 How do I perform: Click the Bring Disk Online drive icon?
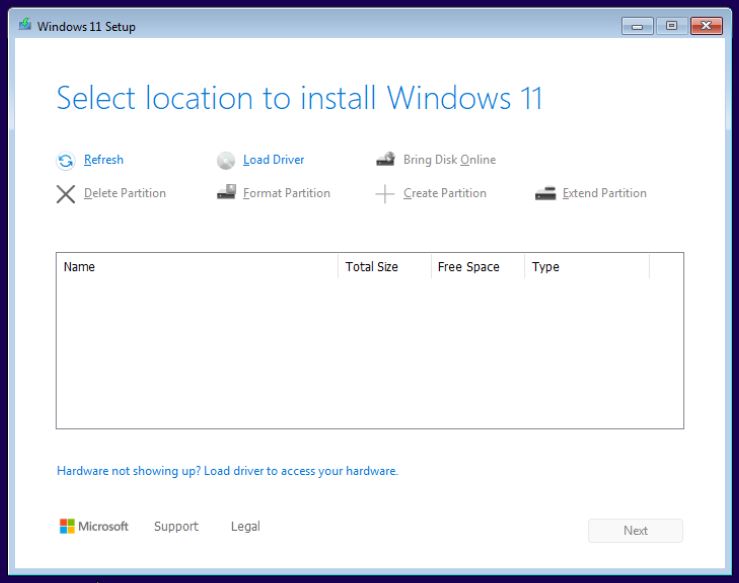pyautogui.click(x=386, y=159)
